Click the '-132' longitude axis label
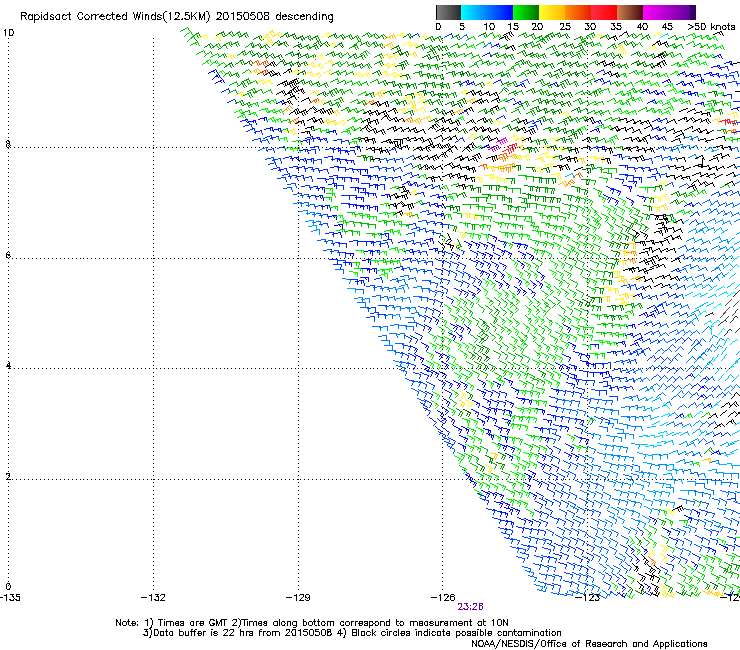Viewport: 740px width, 650px height. point(153,598)
